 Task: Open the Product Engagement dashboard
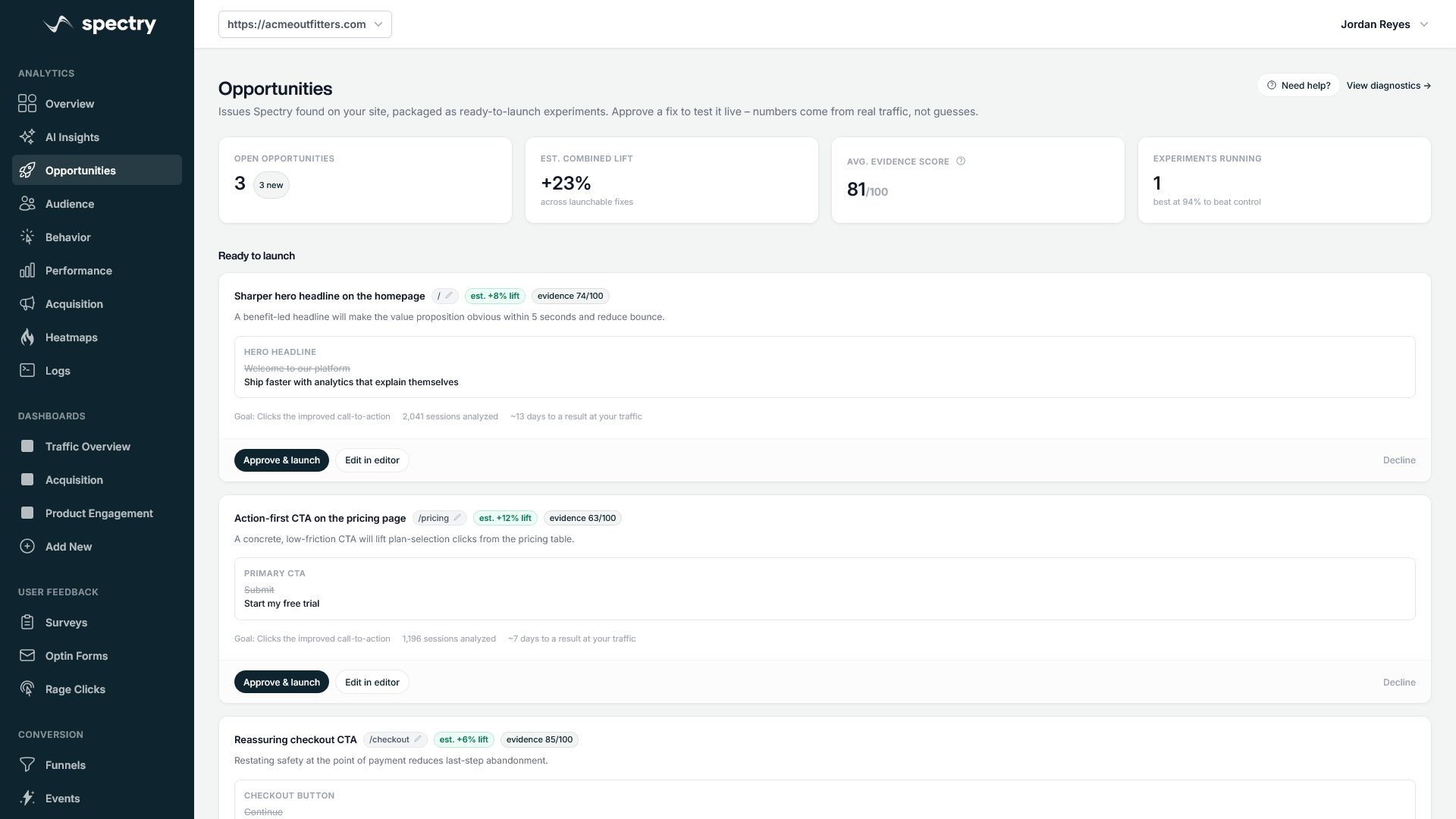point(97,513)
